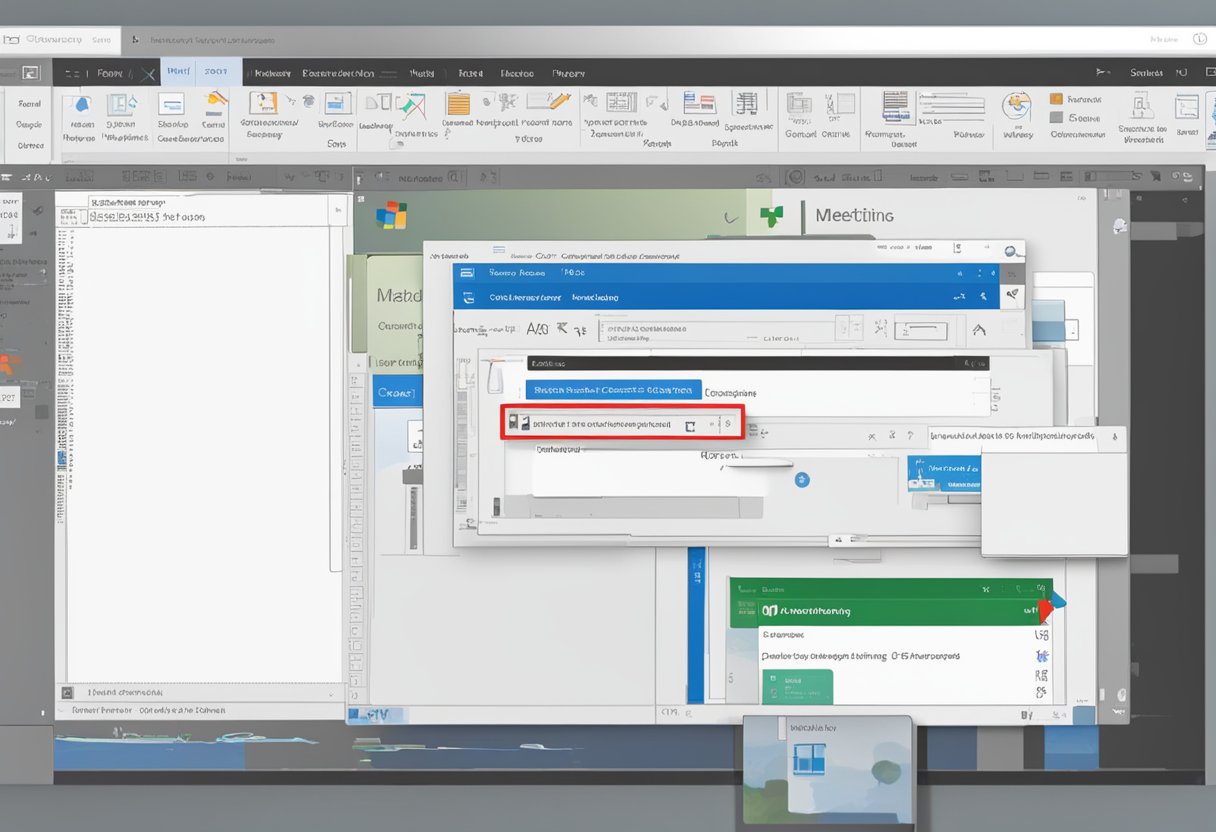Expand the chevron at the right of the formatting bar
This screenshot has width=1216, height=832.
(x=980, y=330)
